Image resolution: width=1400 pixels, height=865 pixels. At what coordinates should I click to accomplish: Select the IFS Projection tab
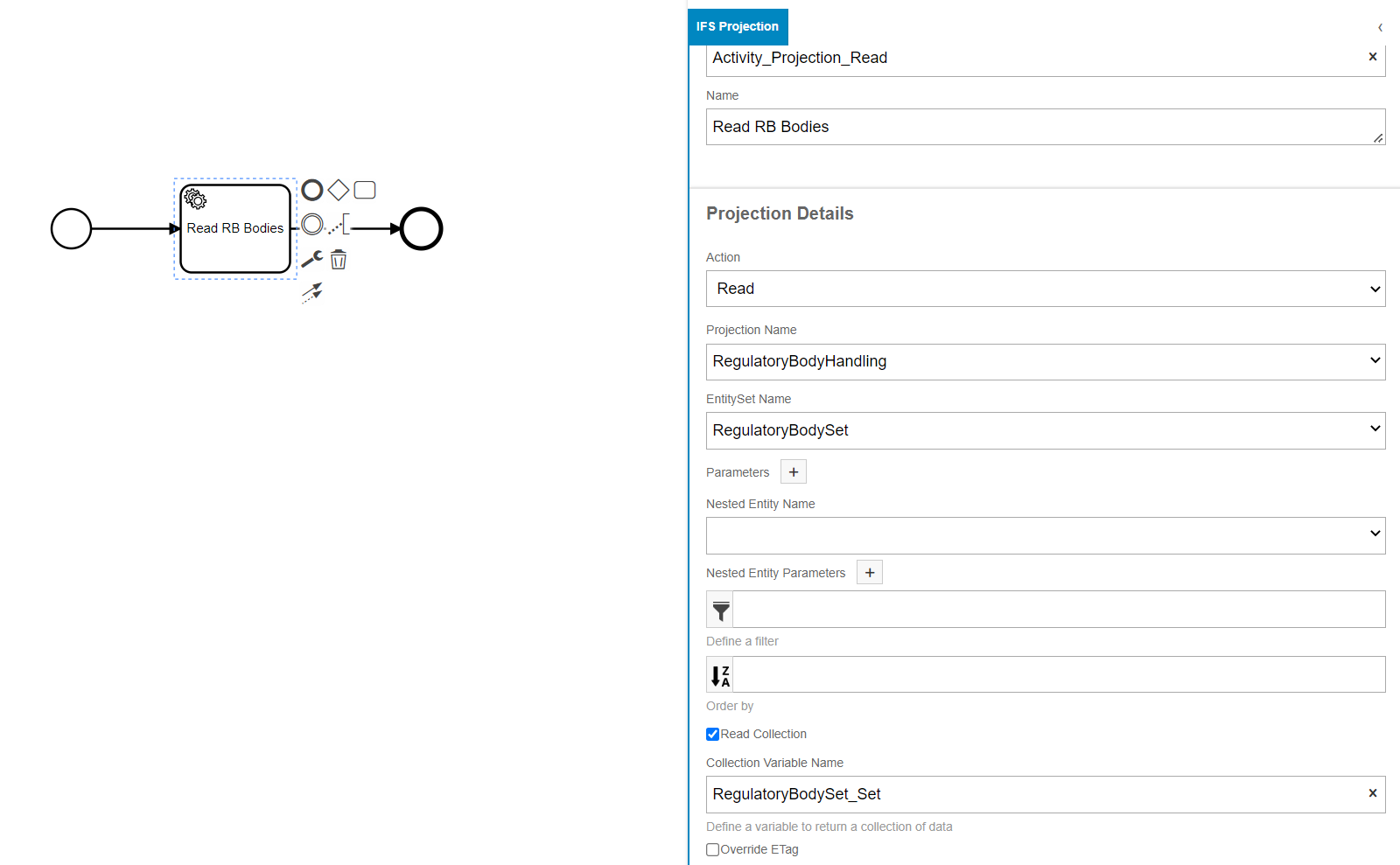(738, 27)
